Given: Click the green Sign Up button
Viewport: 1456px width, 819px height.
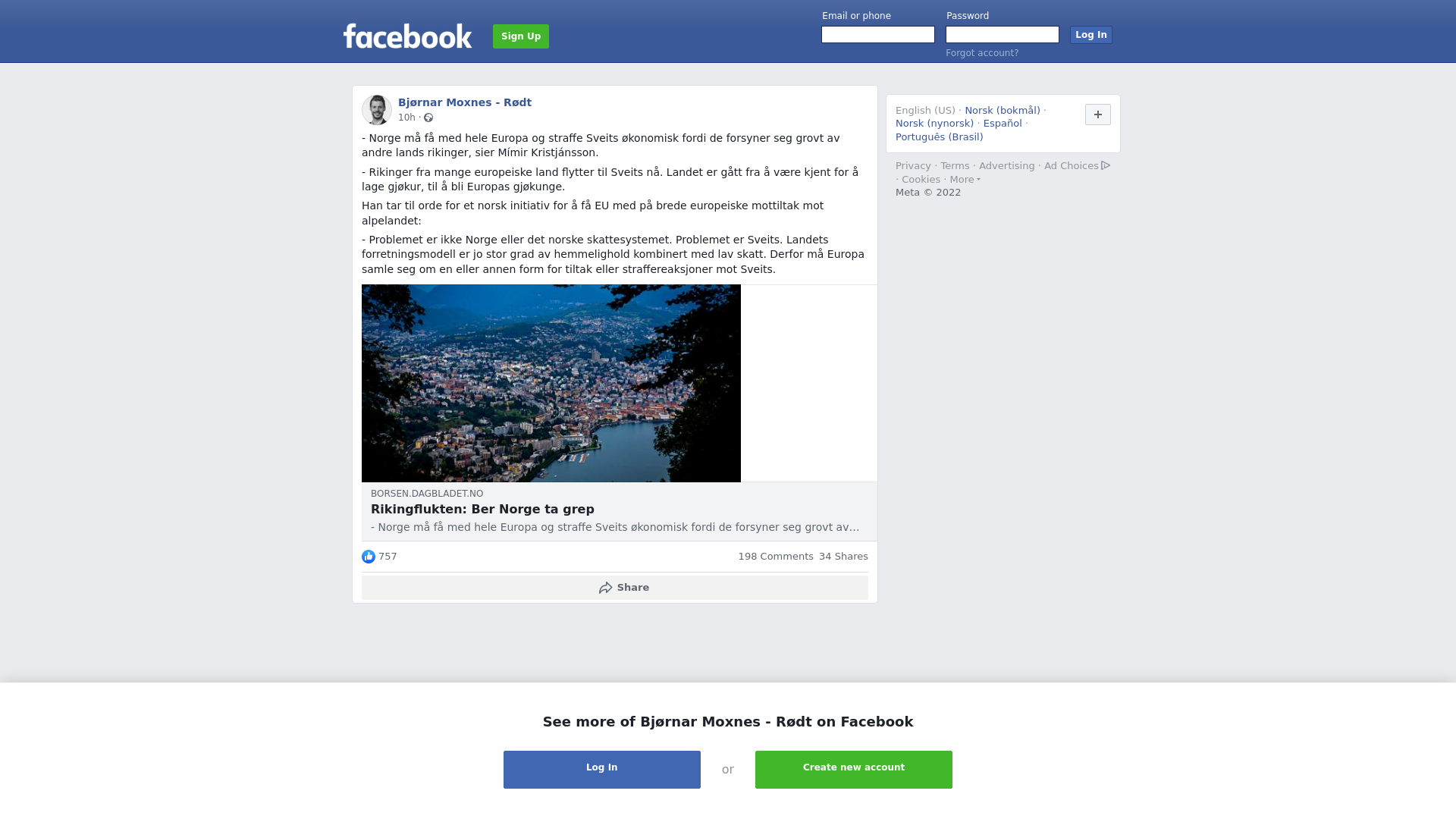Looking at the screenshot, I should point(521,36).
